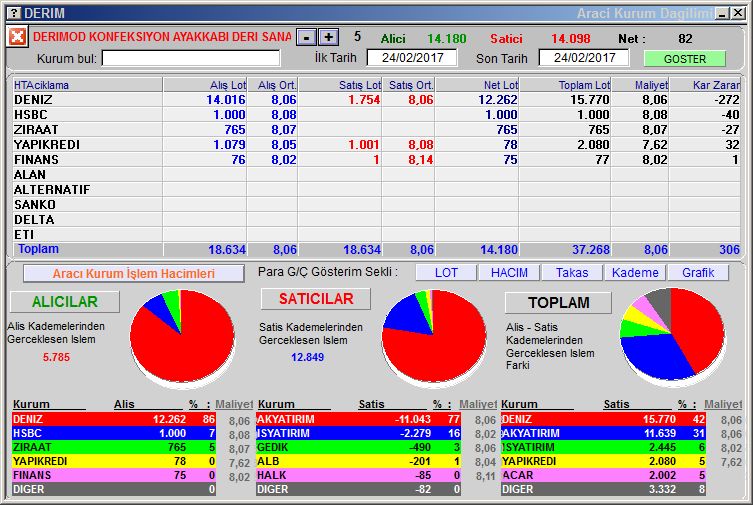Select the FINANS row in top table
The height and width of the screenshot is (505, 753).
(376, 159)
